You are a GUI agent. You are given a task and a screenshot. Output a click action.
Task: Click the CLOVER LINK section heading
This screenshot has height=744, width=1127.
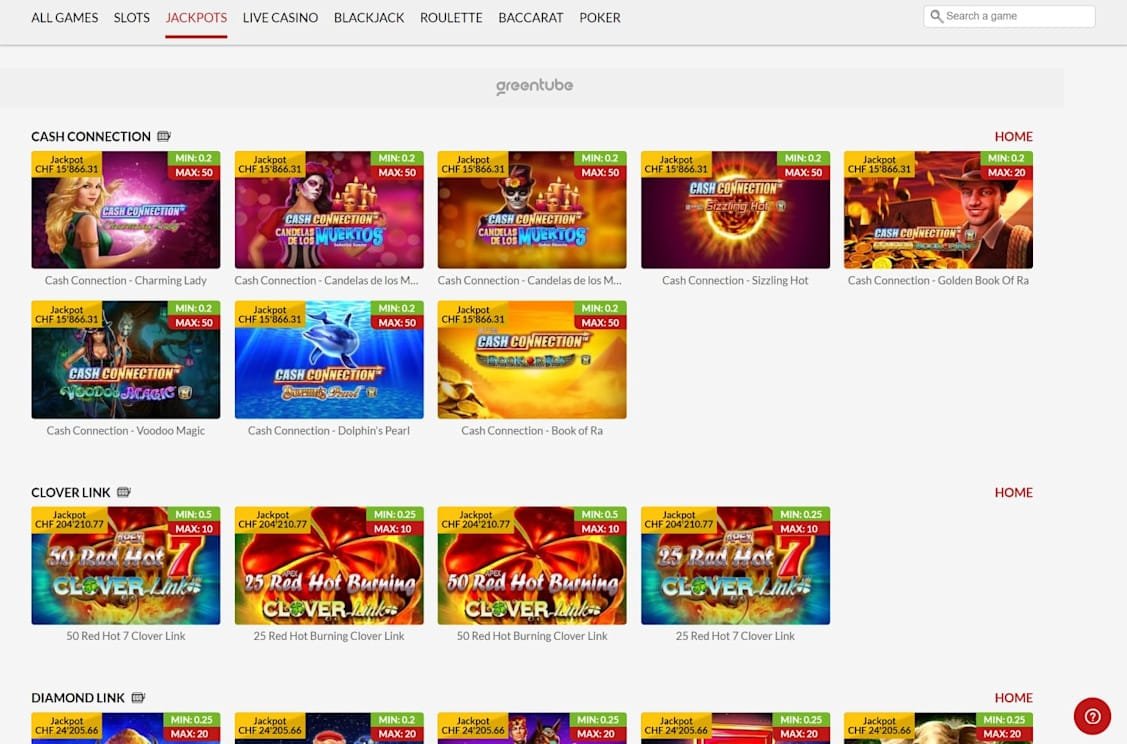pos(70,492)
